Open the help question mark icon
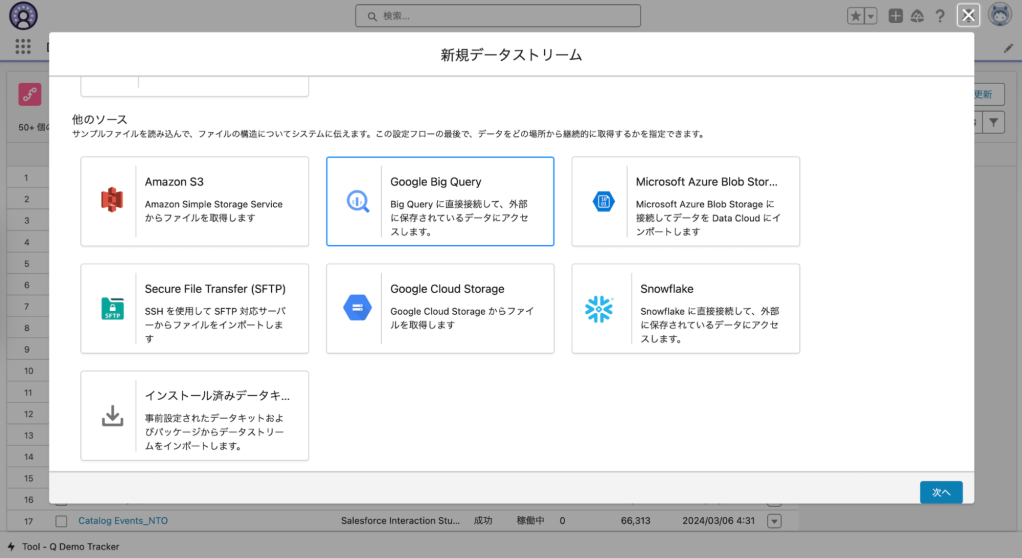1022x559 pixels. (940, 16)
